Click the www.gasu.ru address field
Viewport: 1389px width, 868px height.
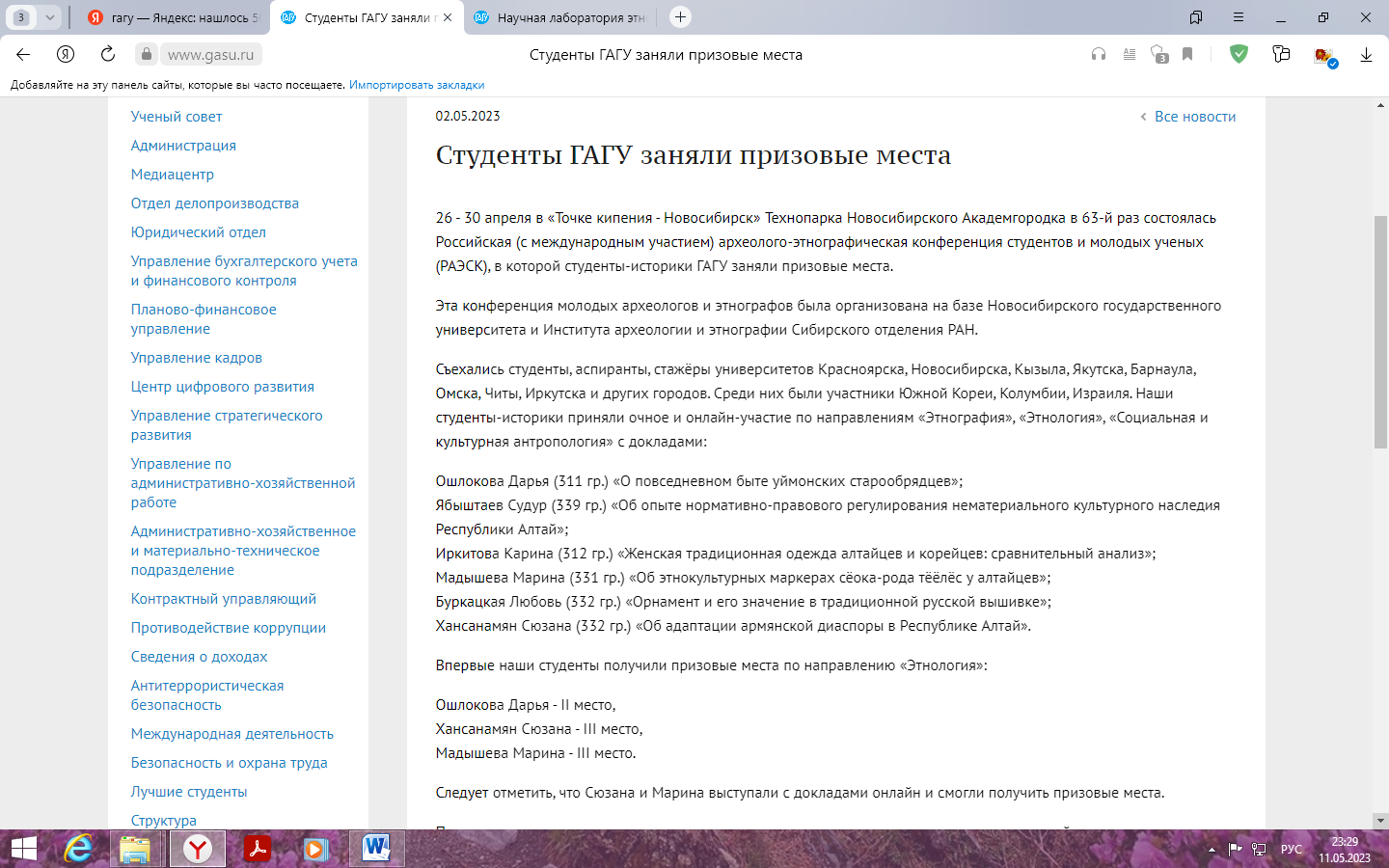[210, 55]
